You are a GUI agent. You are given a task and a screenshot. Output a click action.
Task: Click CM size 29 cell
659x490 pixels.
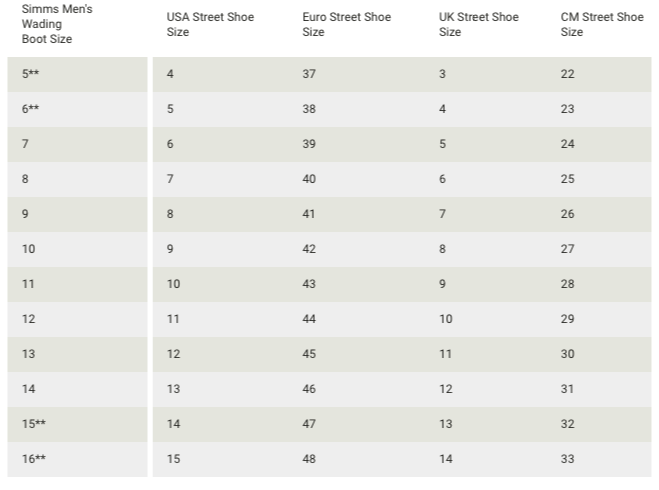tap(568, 319)
